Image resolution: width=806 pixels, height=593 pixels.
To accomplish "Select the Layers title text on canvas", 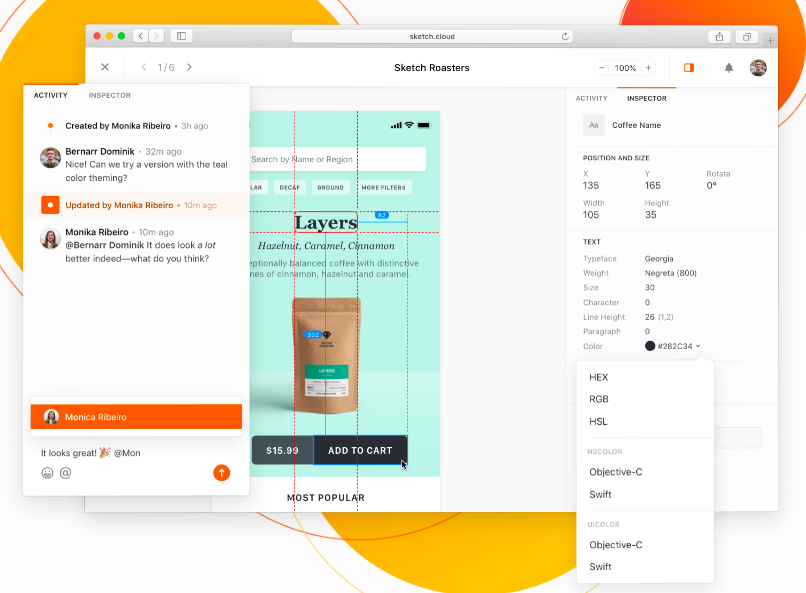I will pyautogui.click(x=326, y=223).
